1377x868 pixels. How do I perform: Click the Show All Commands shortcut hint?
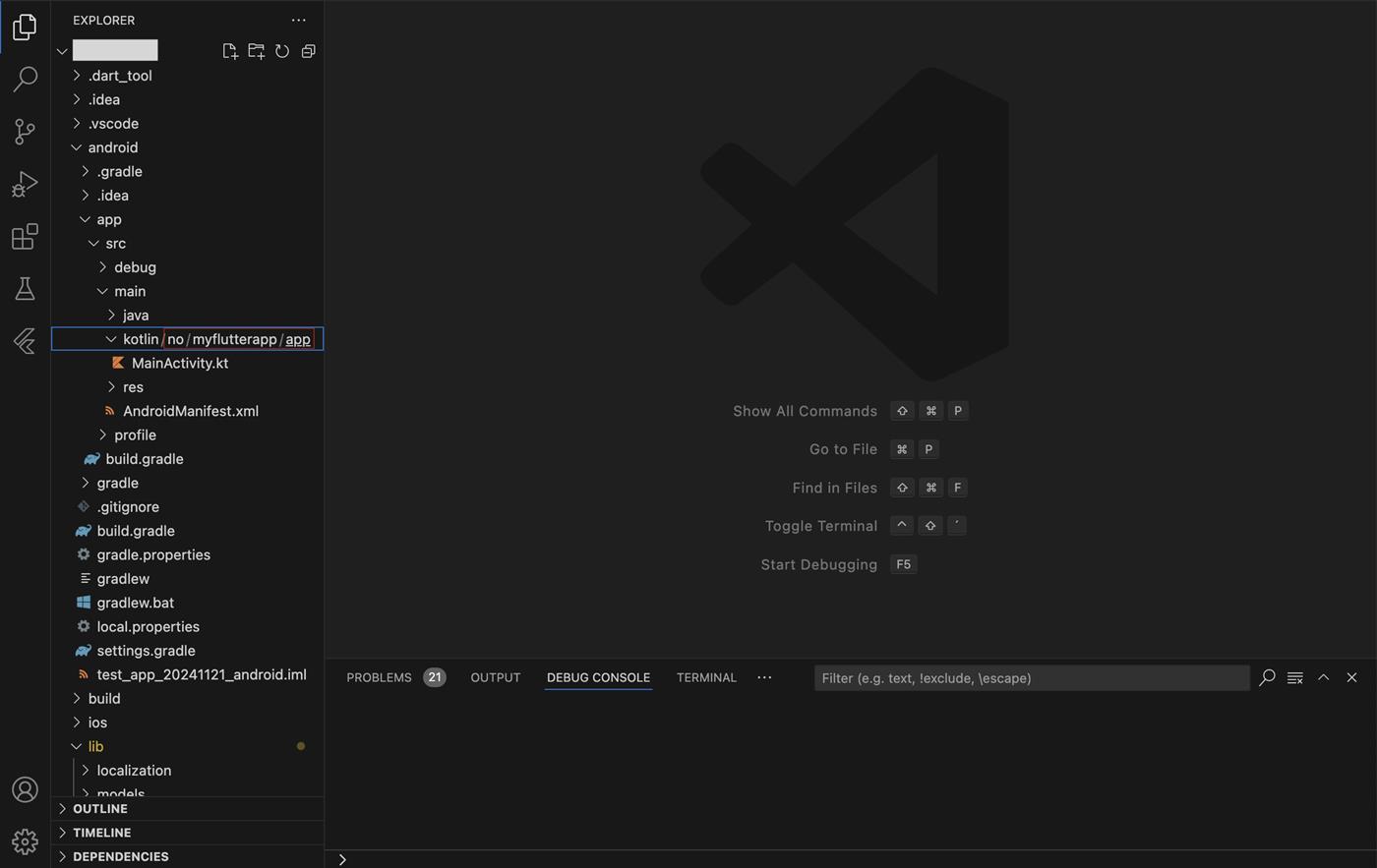(805, 411)
